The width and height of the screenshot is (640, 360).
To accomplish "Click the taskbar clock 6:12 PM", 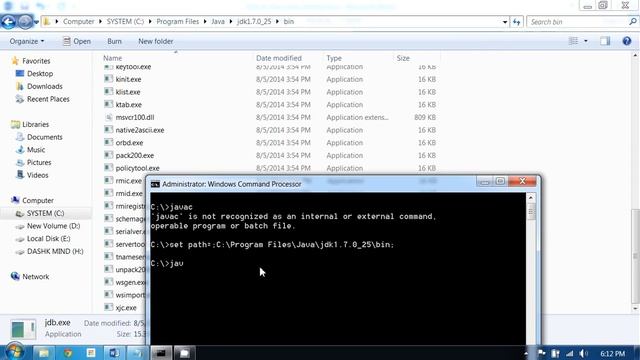I will click(613, 353).
